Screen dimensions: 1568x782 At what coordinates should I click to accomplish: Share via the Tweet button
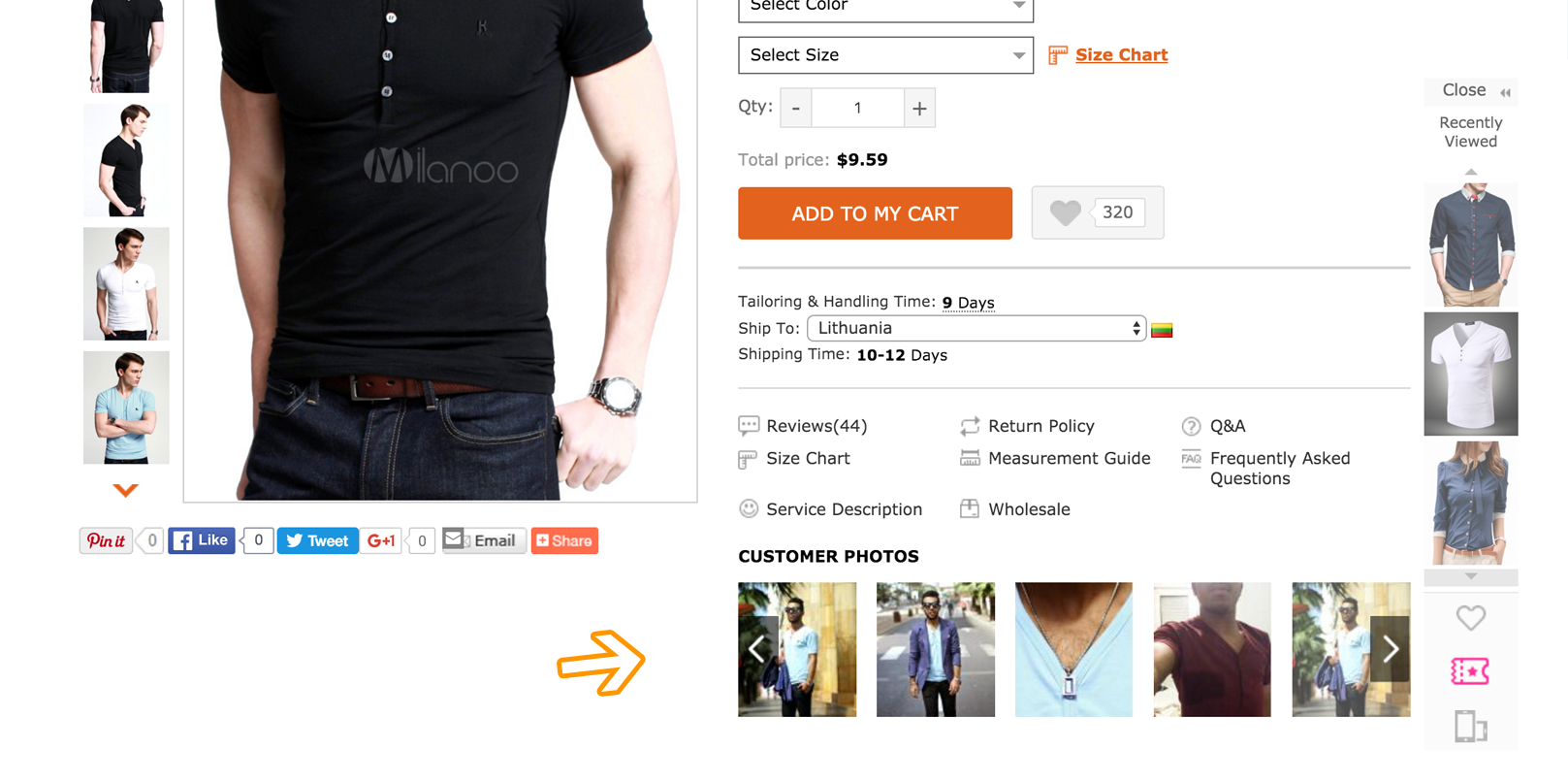(317, 540)
